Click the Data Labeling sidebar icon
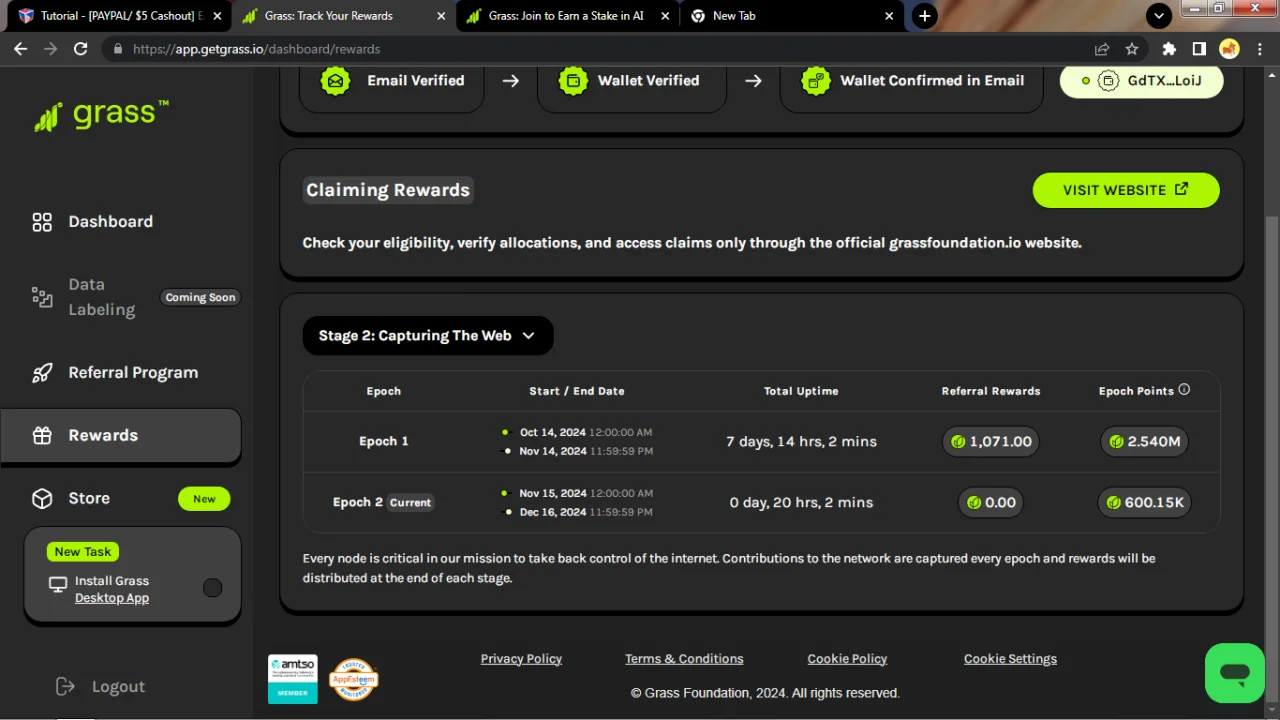The image size is (1280, 720). coord(42,297)
